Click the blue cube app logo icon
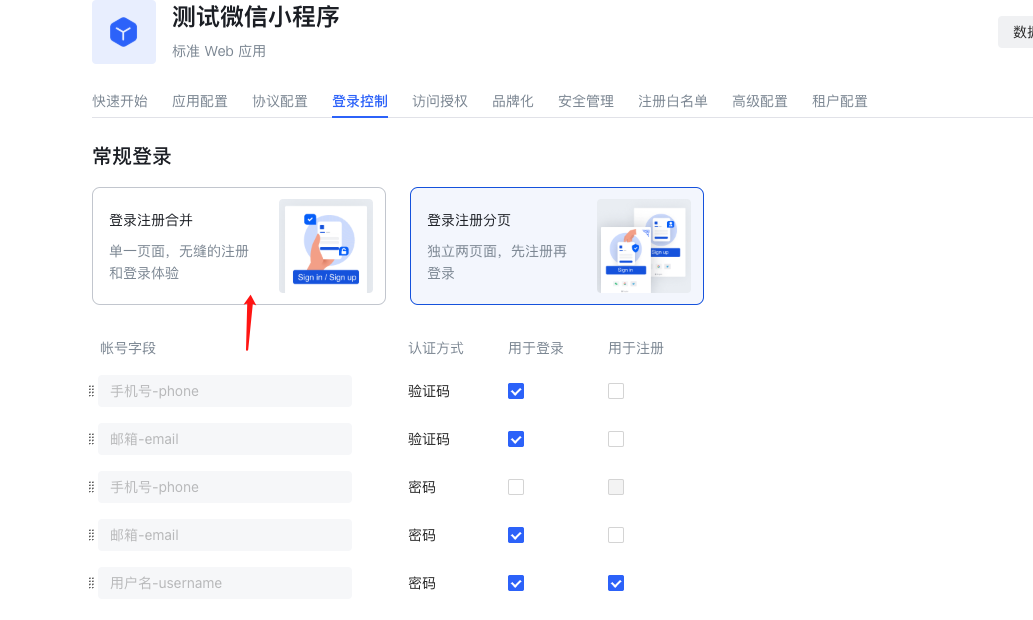Image resolution: width=1033 pixels, height=620 pixels. (124, 32)
